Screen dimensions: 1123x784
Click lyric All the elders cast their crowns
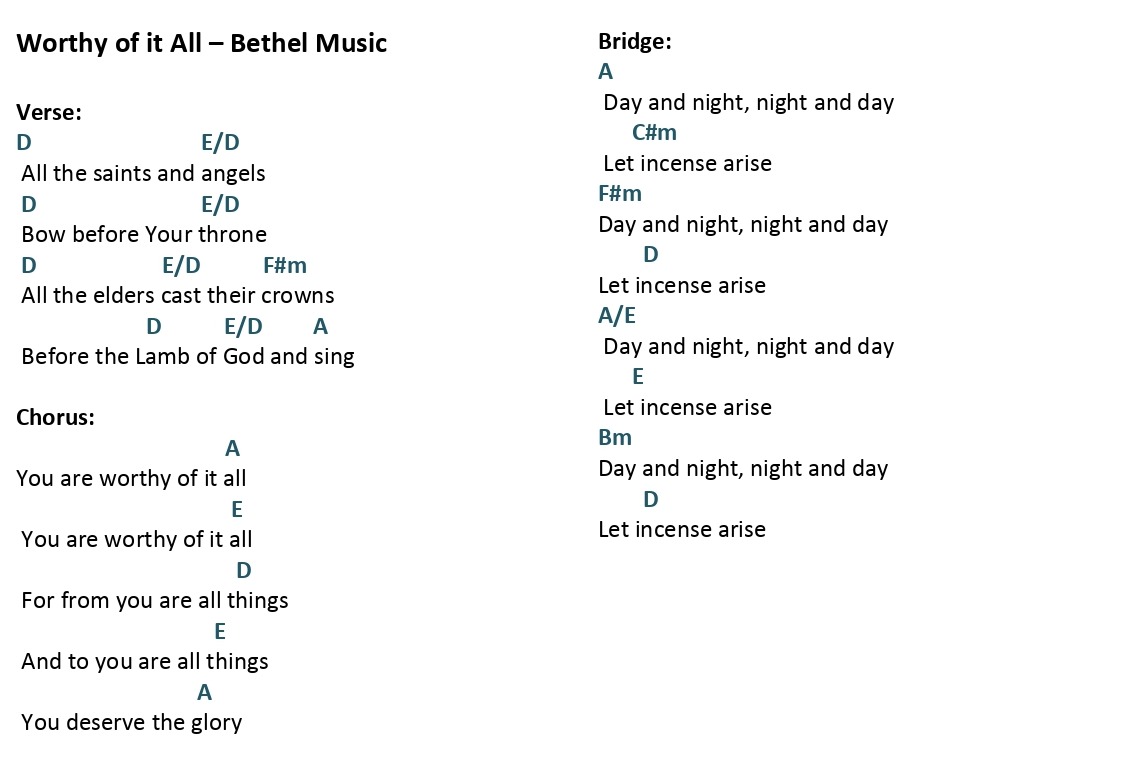pos(178,296)
